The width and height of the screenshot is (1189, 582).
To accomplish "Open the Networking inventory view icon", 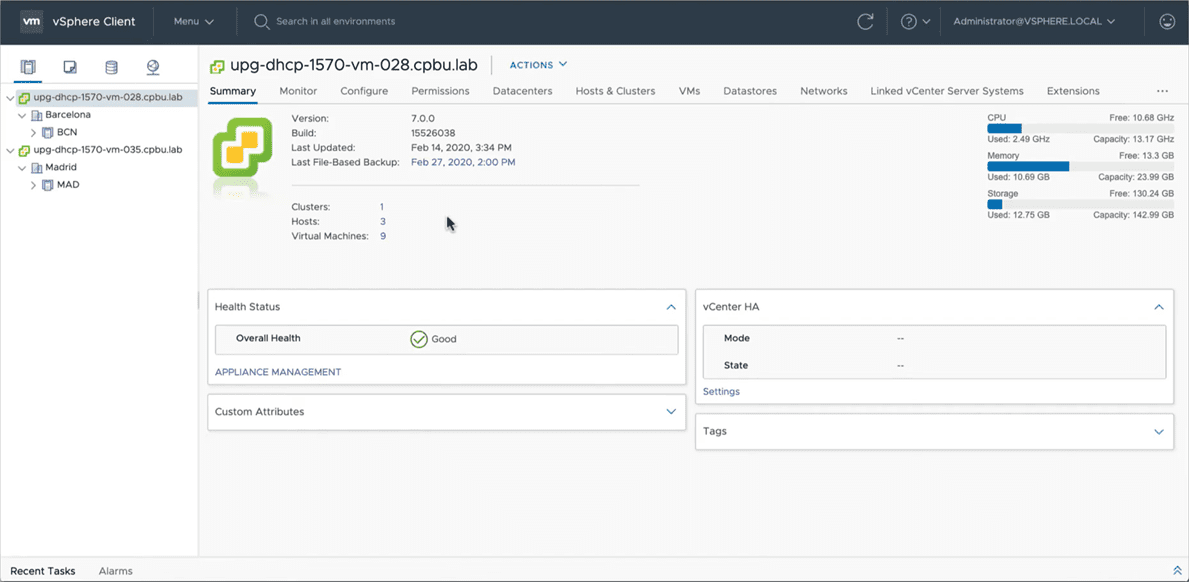I will [x=153, y=67].
